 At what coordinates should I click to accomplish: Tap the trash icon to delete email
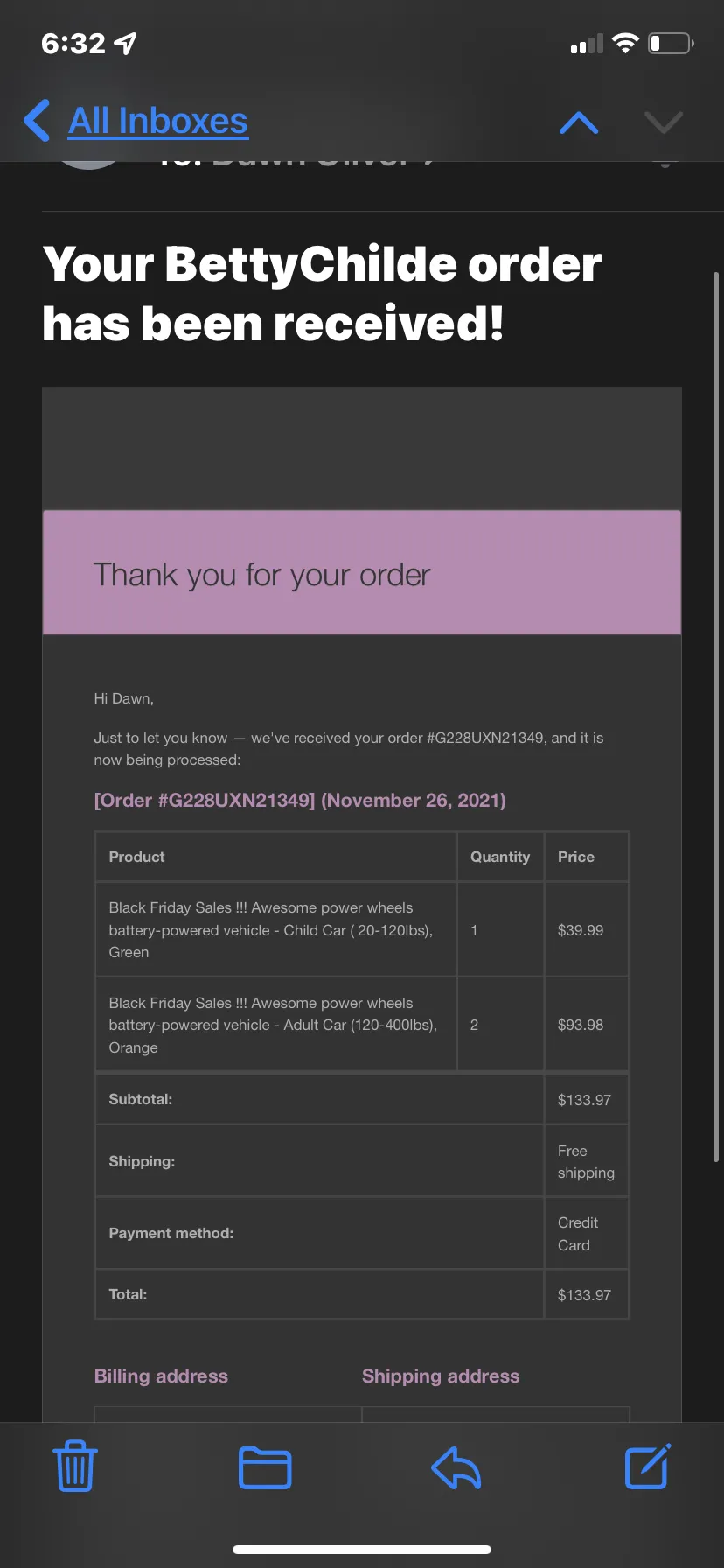click(75, 1466)
